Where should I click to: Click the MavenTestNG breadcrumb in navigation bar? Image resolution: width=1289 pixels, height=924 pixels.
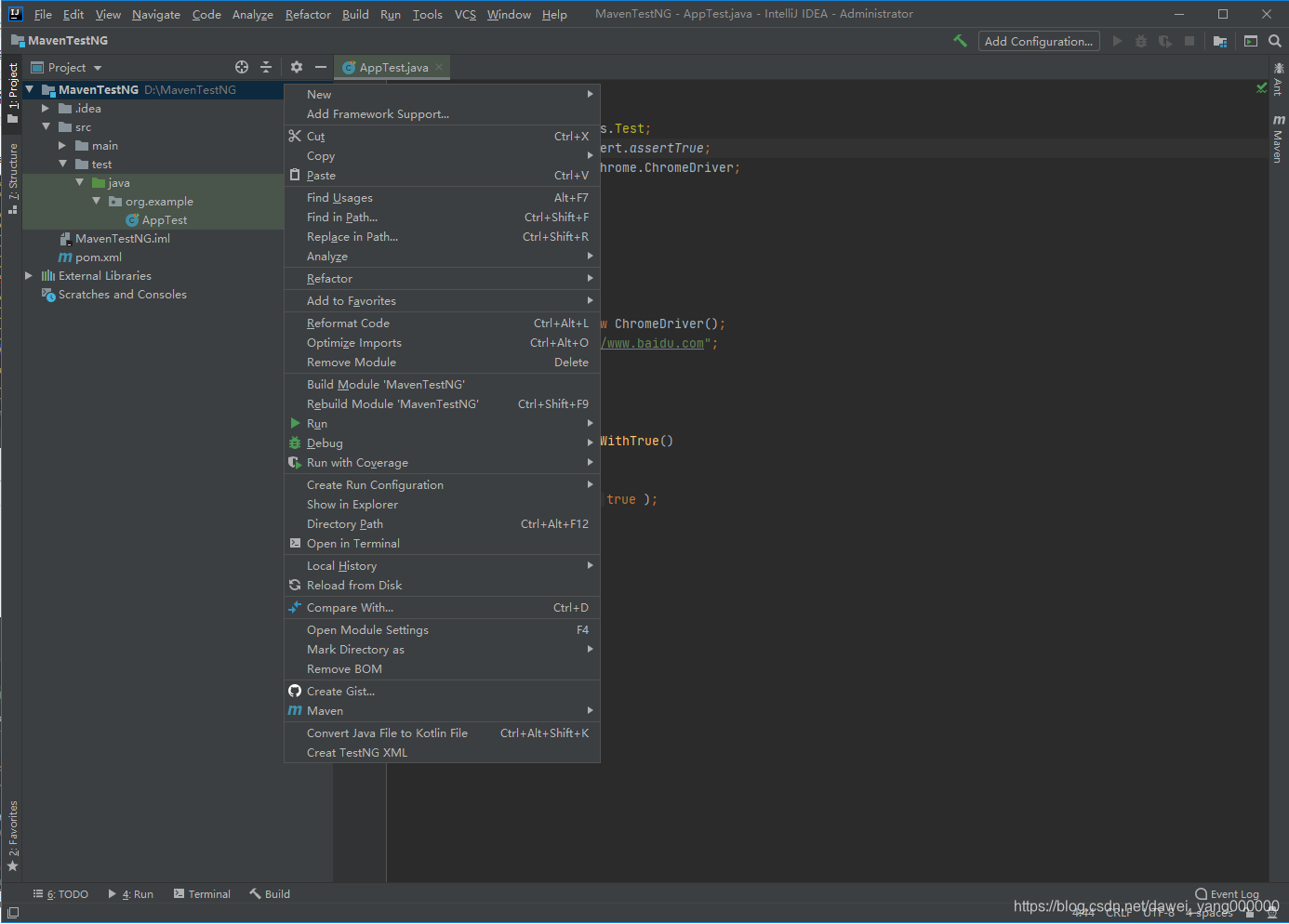tap(60, 40)
